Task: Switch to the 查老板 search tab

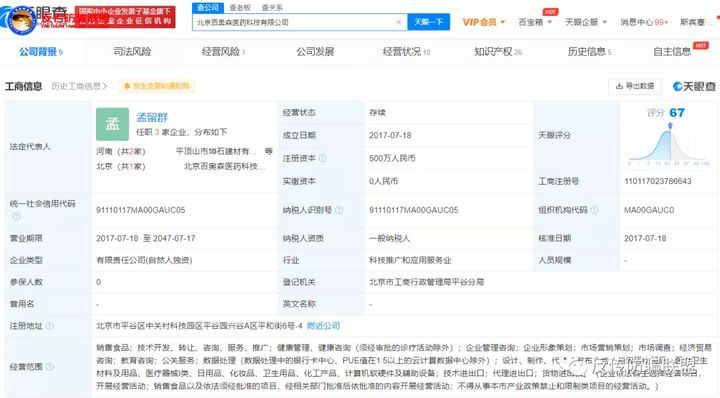Action: [x=240, y=7]
